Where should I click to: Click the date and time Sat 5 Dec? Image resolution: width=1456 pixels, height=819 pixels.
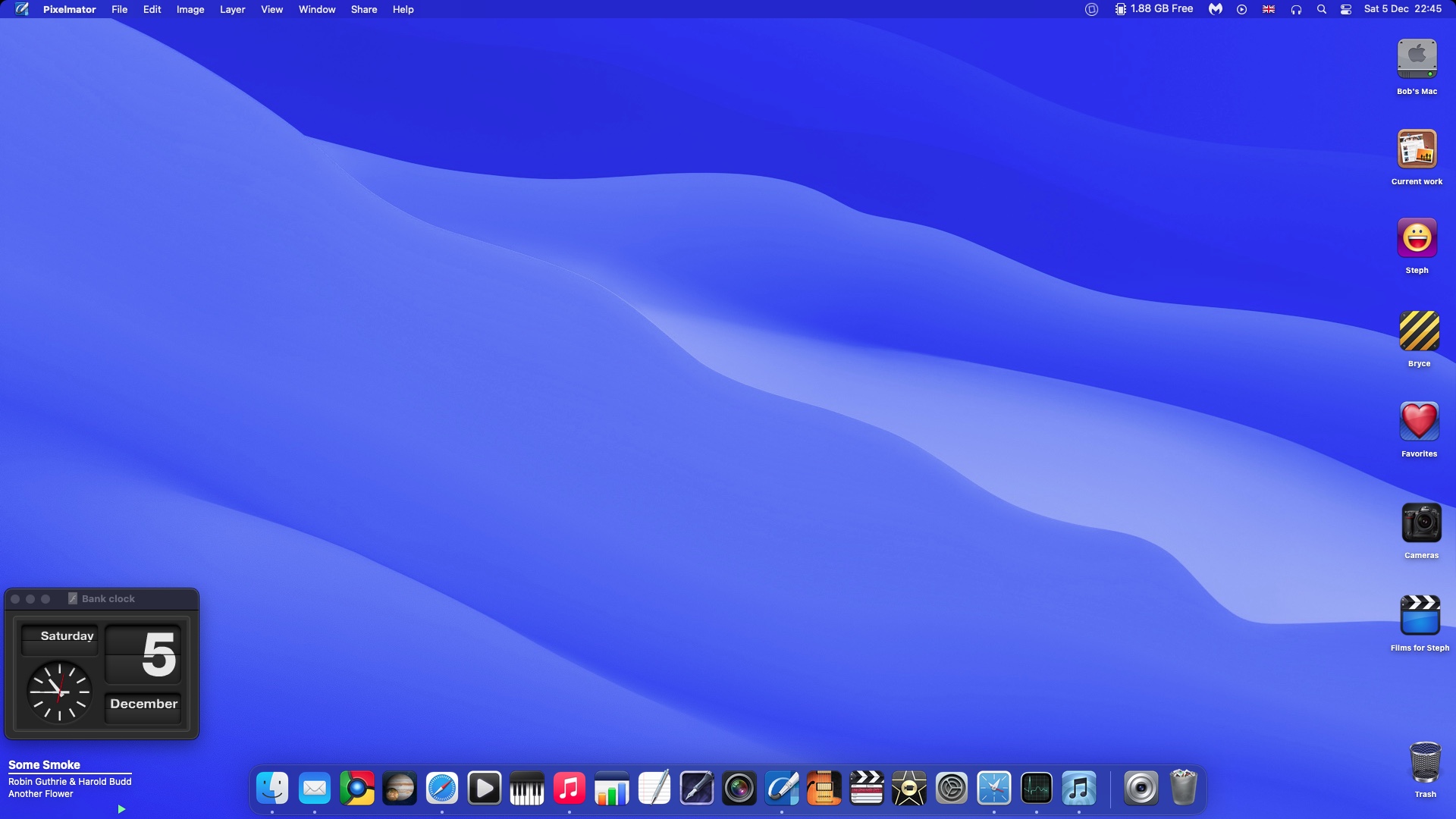[1403, 9]
